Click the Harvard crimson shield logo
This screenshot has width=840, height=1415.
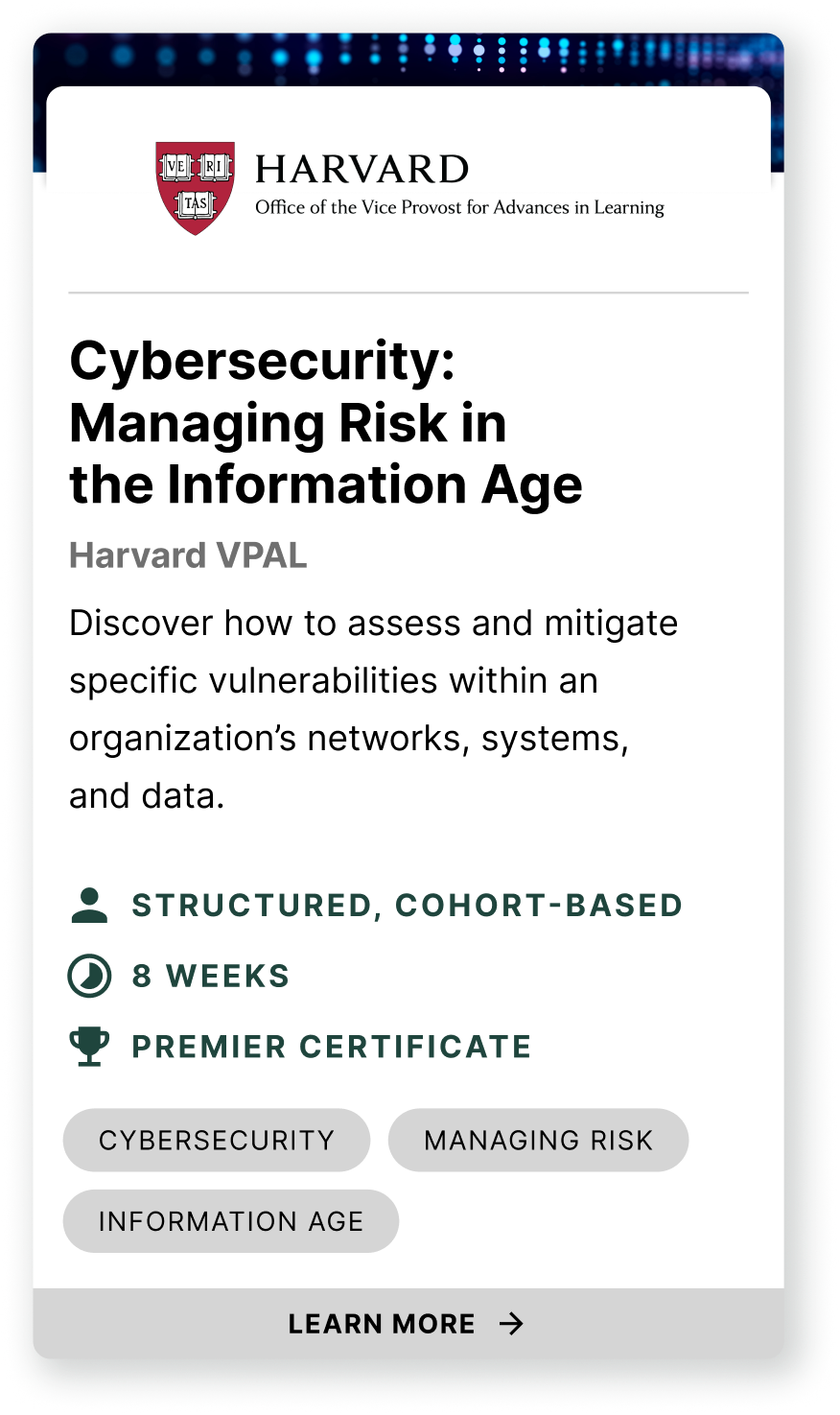(196, 188)
